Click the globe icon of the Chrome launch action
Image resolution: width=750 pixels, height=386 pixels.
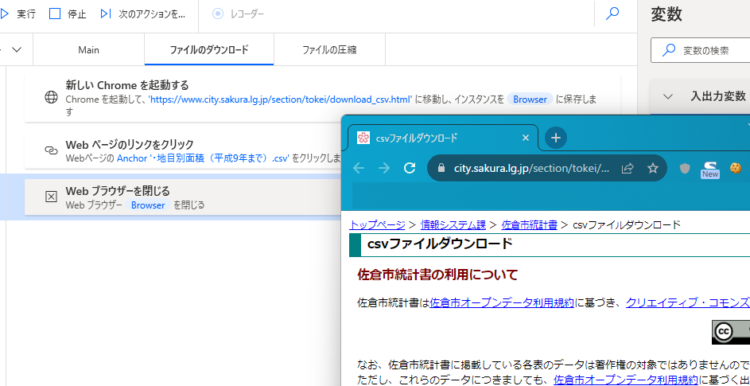[x=51, y=98]
